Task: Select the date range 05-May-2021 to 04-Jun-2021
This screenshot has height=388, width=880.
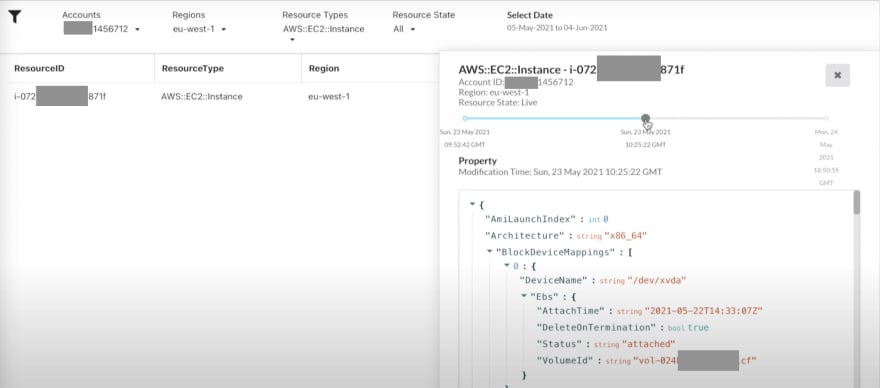Action: (x=557, y=27)
